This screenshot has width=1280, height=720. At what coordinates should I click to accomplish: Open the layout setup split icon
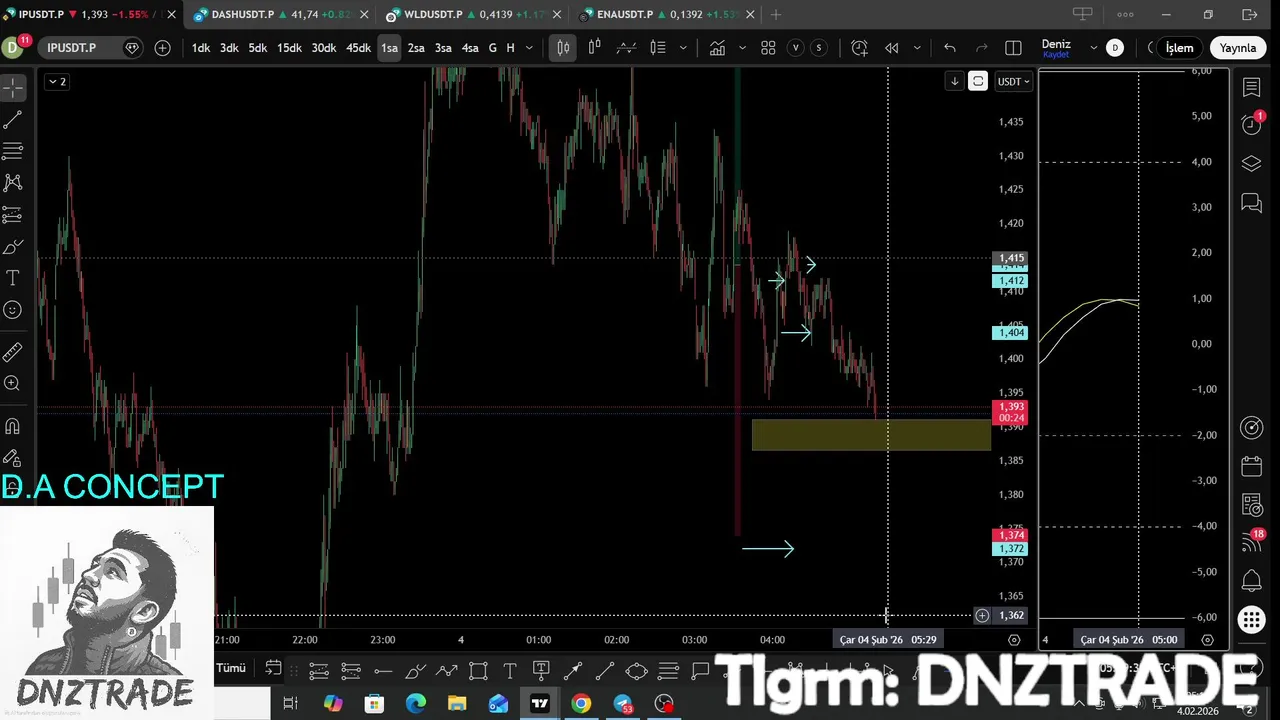click(1013, 48)
